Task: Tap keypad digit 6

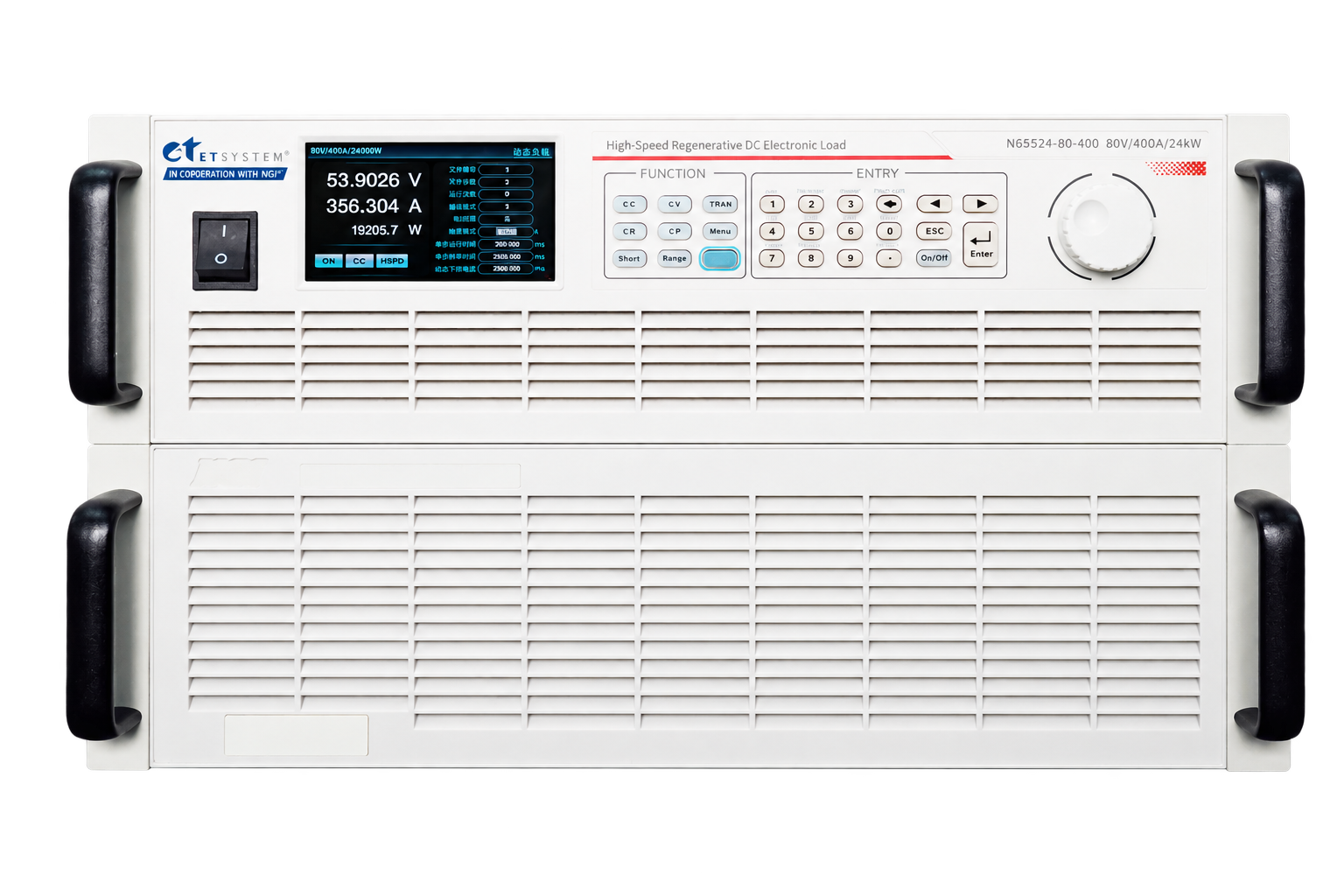Action: [x=850, y=231]
